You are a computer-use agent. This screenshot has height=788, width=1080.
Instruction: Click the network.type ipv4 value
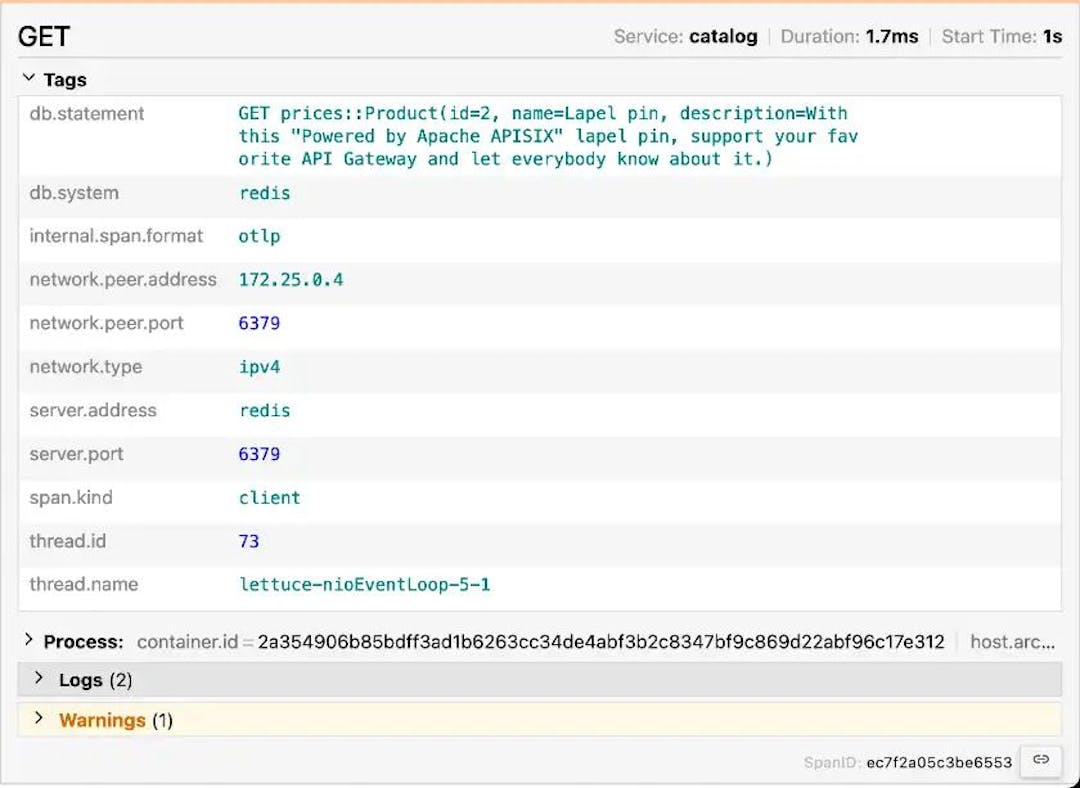click(259, 367)
